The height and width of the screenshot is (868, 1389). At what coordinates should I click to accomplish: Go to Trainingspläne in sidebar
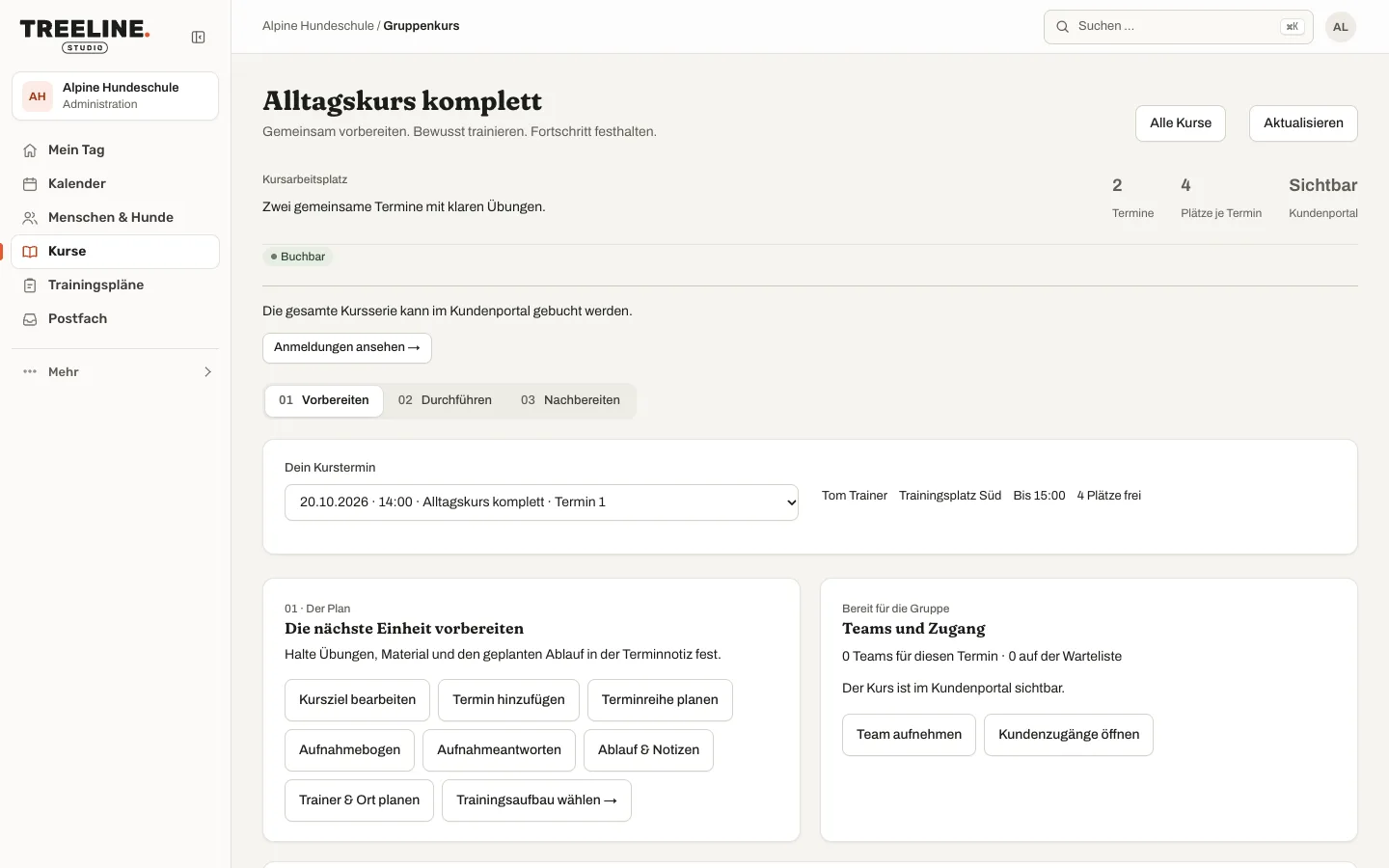(x=116, y=285)
